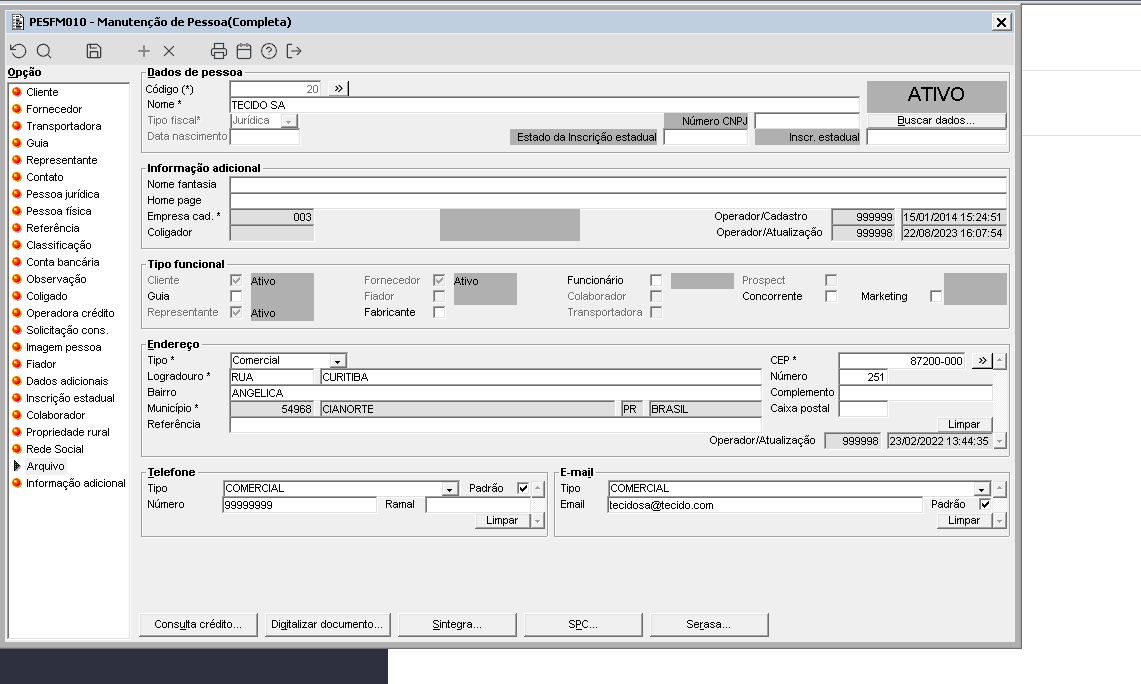This screenshot has height=684, width=1141.
Task: Click the orange bullet beside Observação
Action: [x=17, y=279]
